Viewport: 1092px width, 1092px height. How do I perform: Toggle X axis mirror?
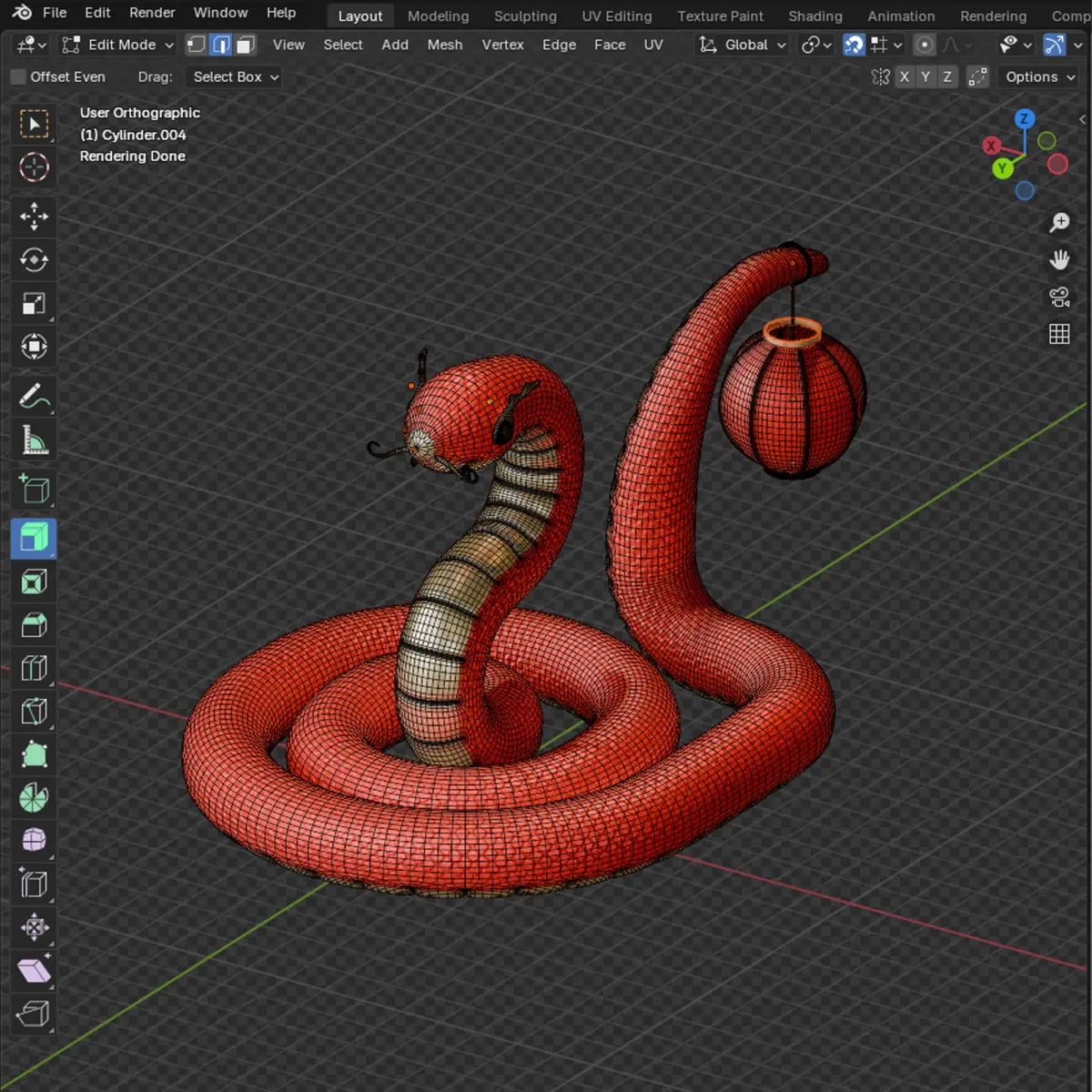tap(904, 77)
